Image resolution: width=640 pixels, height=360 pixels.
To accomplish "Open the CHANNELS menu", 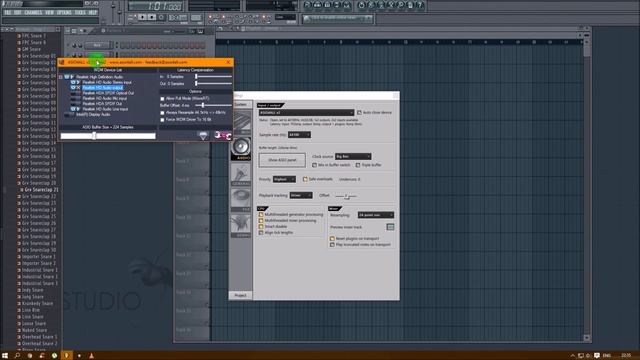I will point(33,13).
